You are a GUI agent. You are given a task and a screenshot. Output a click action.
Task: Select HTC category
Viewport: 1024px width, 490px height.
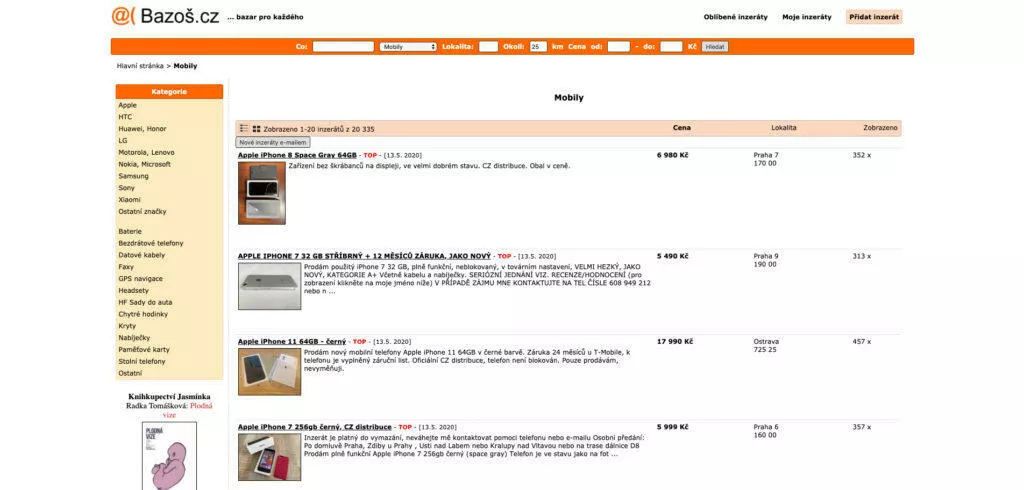pyautogui.click(x=125, y=117)
